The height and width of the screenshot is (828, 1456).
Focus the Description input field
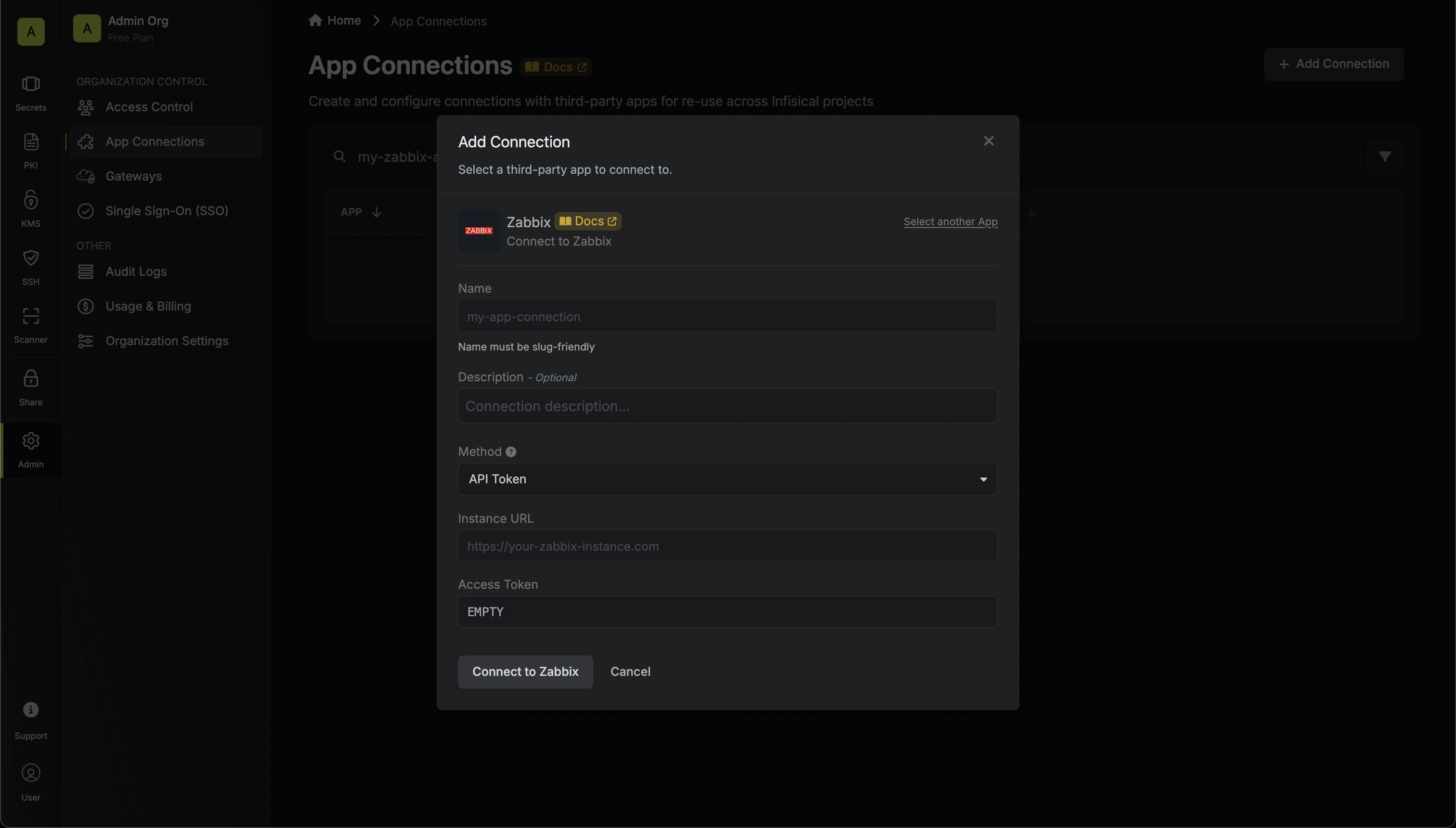[728, 406]
